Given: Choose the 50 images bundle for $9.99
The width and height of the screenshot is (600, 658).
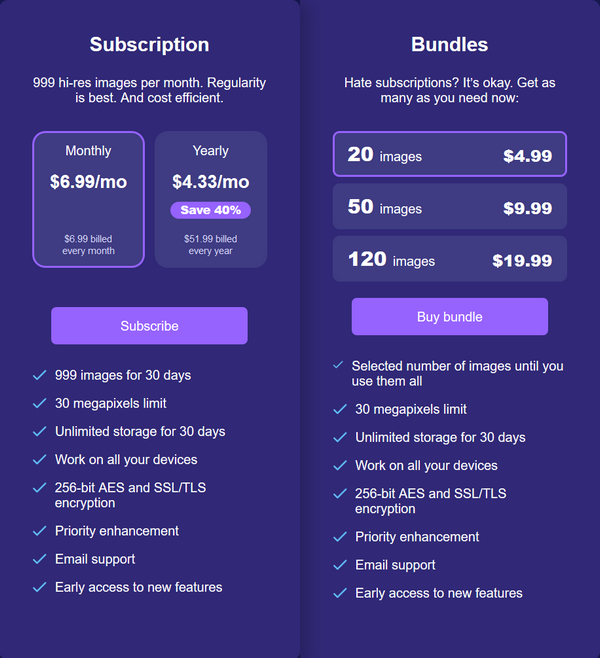Looking at the screenshot, I should [449, 207].
